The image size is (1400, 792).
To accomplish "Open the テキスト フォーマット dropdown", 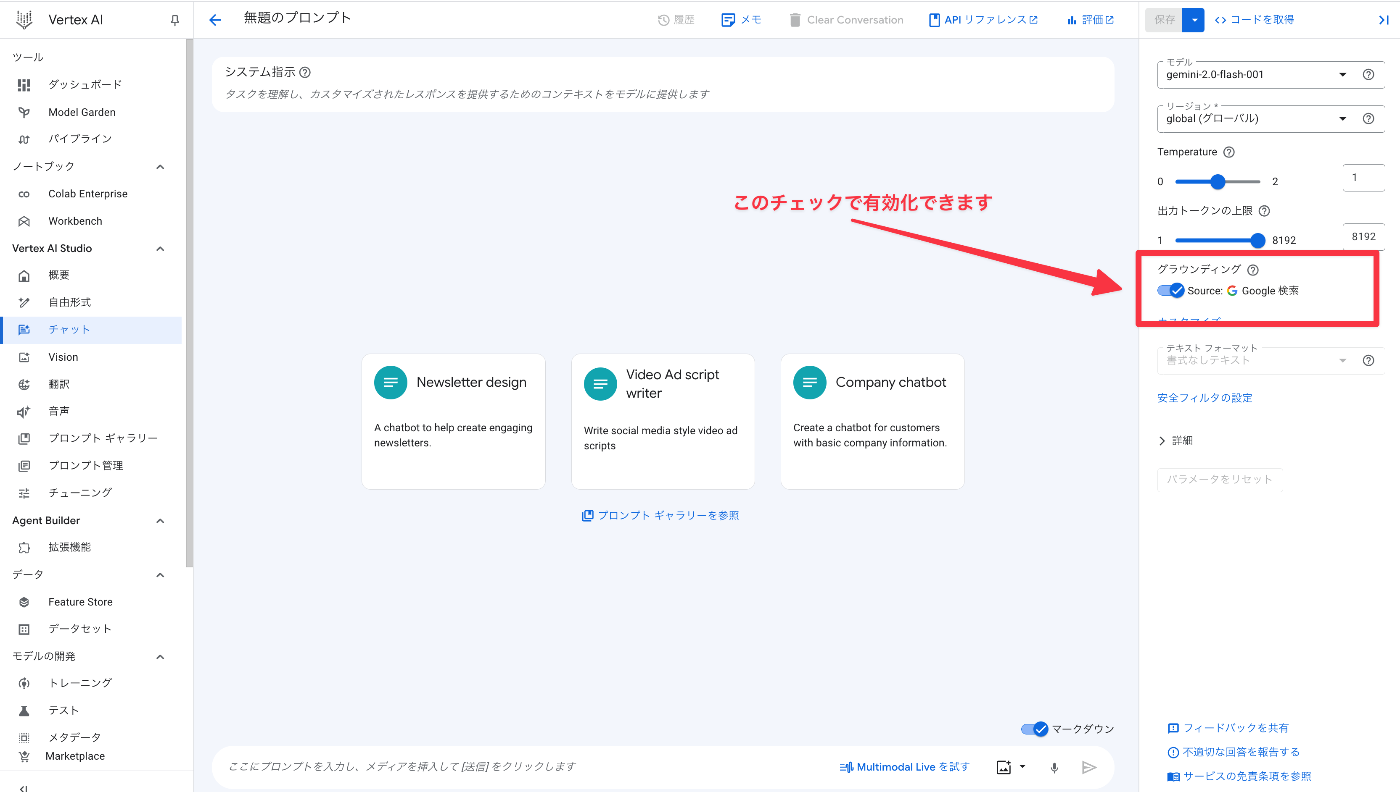I will tap(1257, 361).
